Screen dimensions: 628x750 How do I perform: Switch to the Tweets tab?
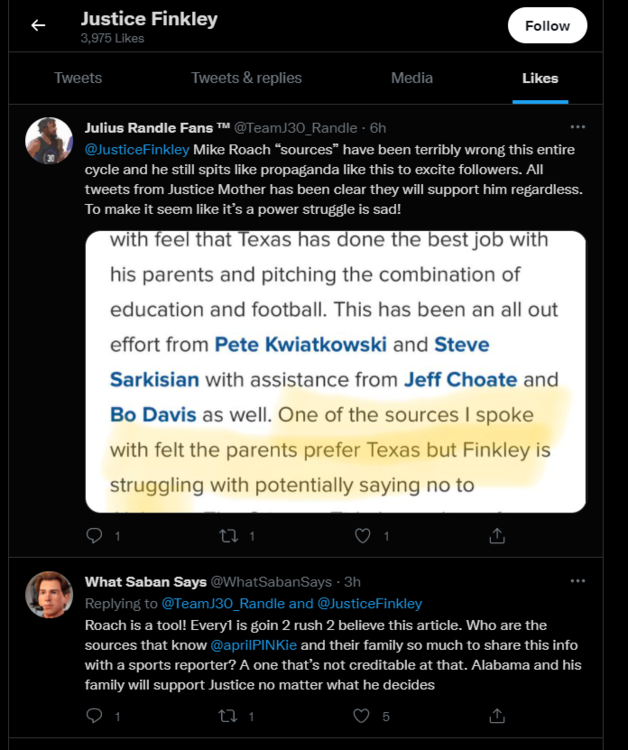coord(78,78)
